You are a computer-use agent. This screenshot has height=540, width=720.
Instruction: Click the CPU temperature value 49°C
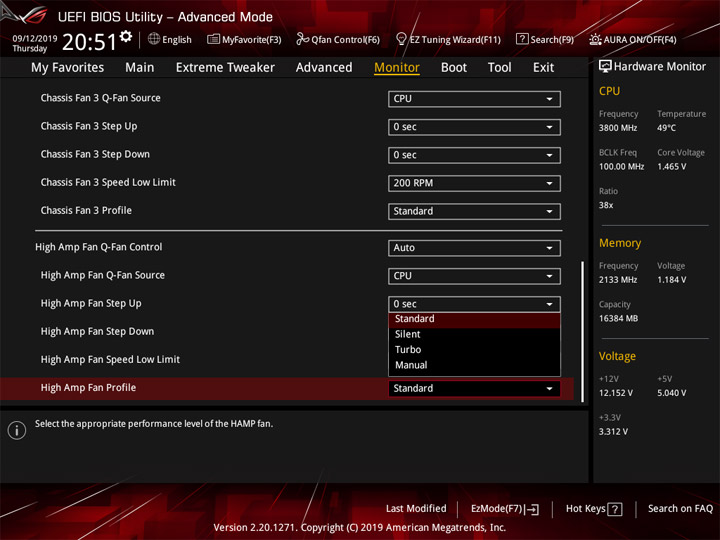666,128
